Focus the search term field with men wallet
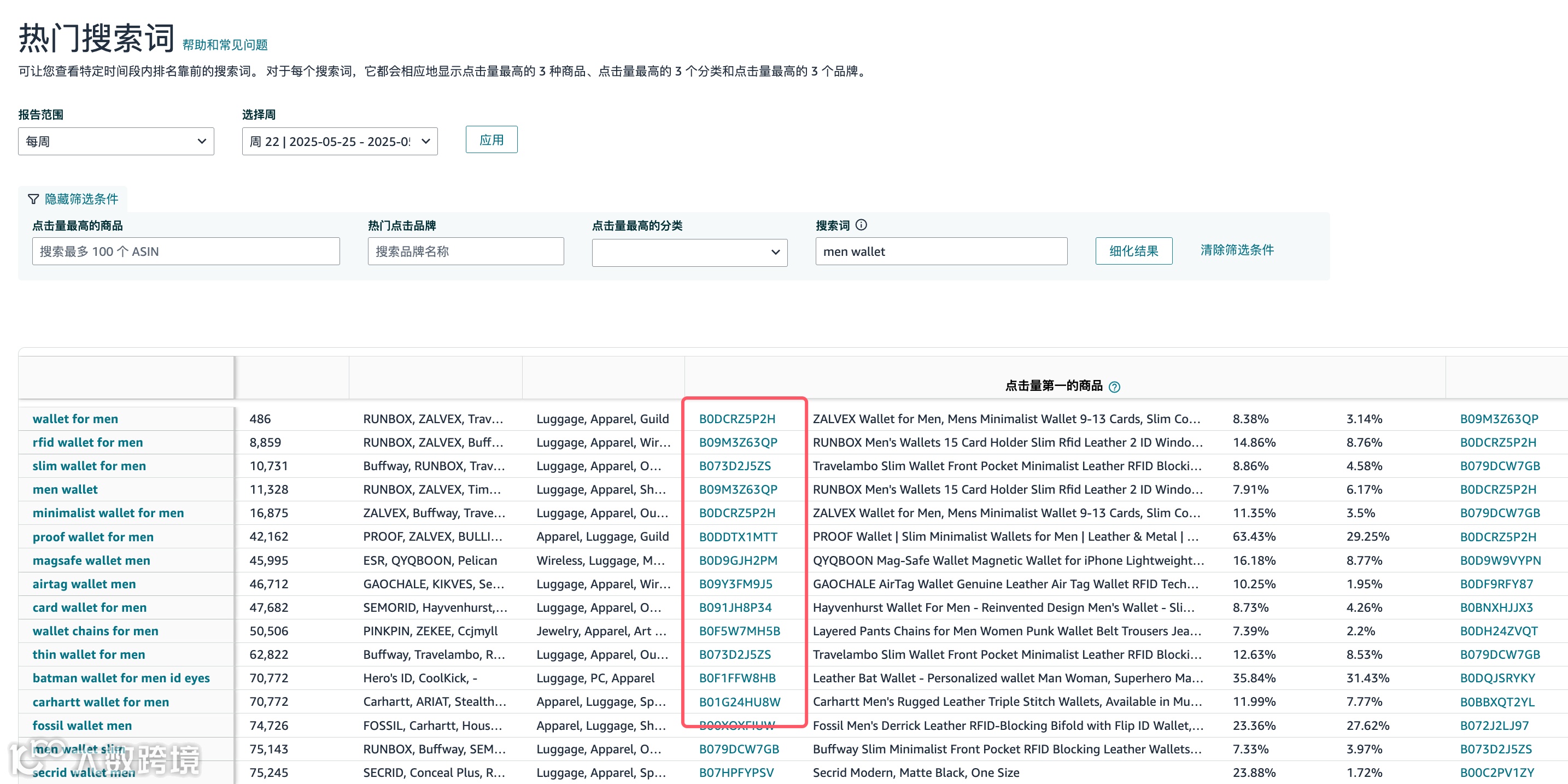This screenshot has width=1568, height=784. pos(940,251)
